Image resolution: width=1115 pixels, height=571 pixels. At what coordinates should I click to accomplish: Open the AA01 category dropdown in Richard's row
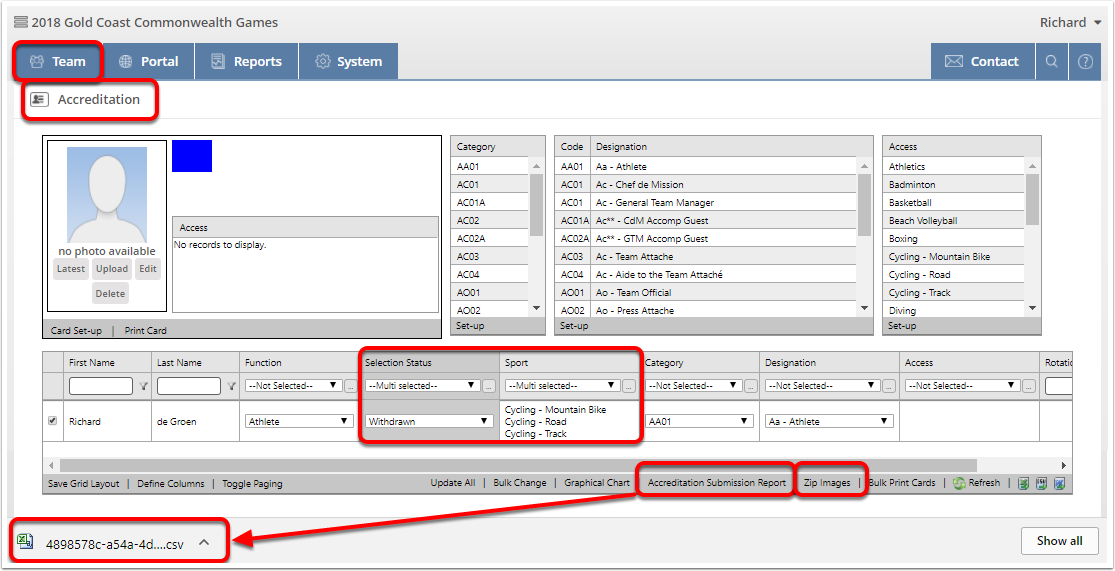[699, 421]
